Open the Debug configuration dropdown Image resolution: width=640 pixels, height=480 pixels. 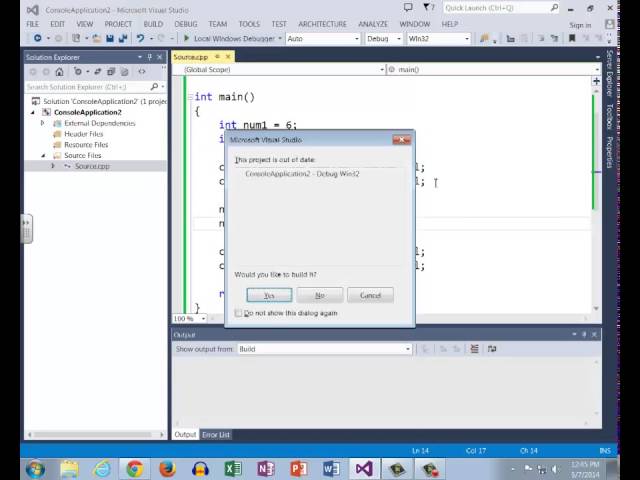384,38
